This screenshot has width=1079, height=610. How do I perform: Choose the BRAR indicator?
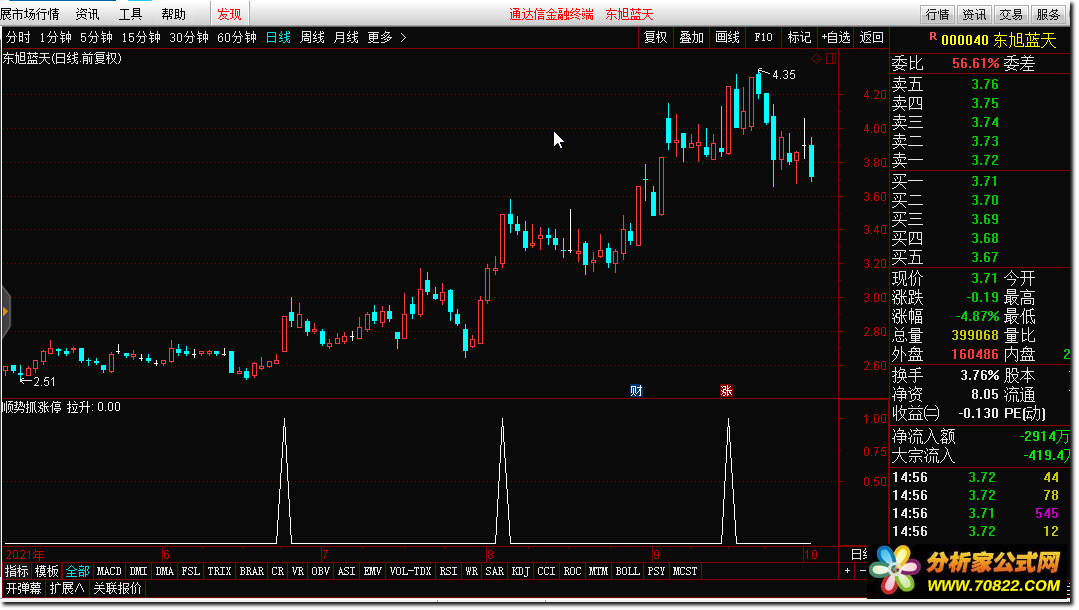(252, 571)
